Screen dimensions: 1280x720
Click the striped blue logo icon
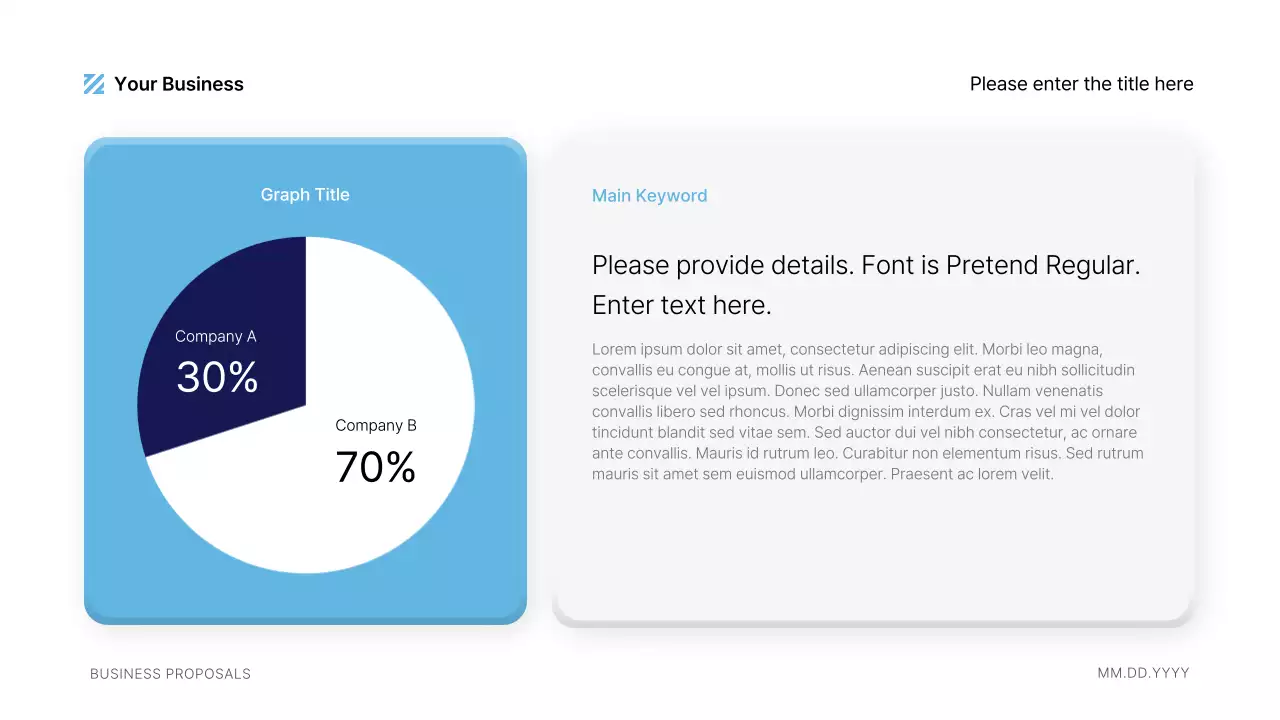pos(94,84)
